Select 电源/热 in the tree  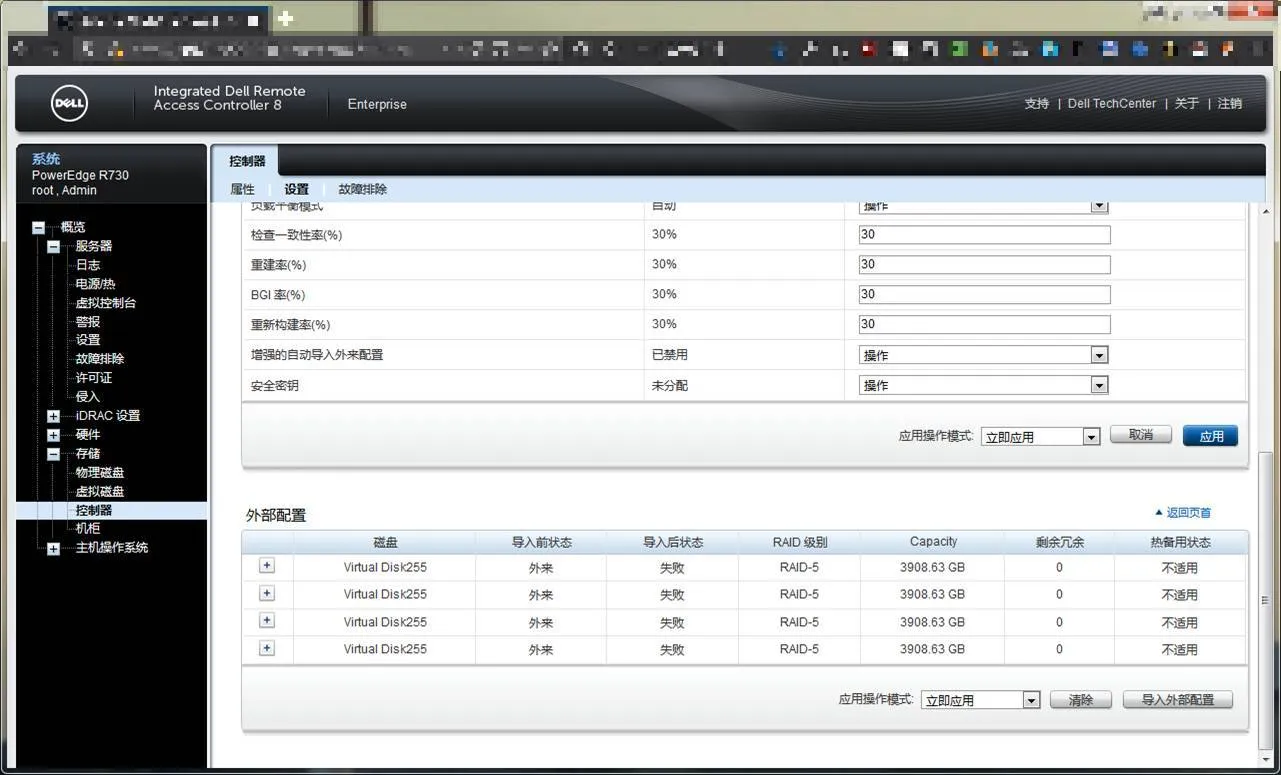coord(96,284)
